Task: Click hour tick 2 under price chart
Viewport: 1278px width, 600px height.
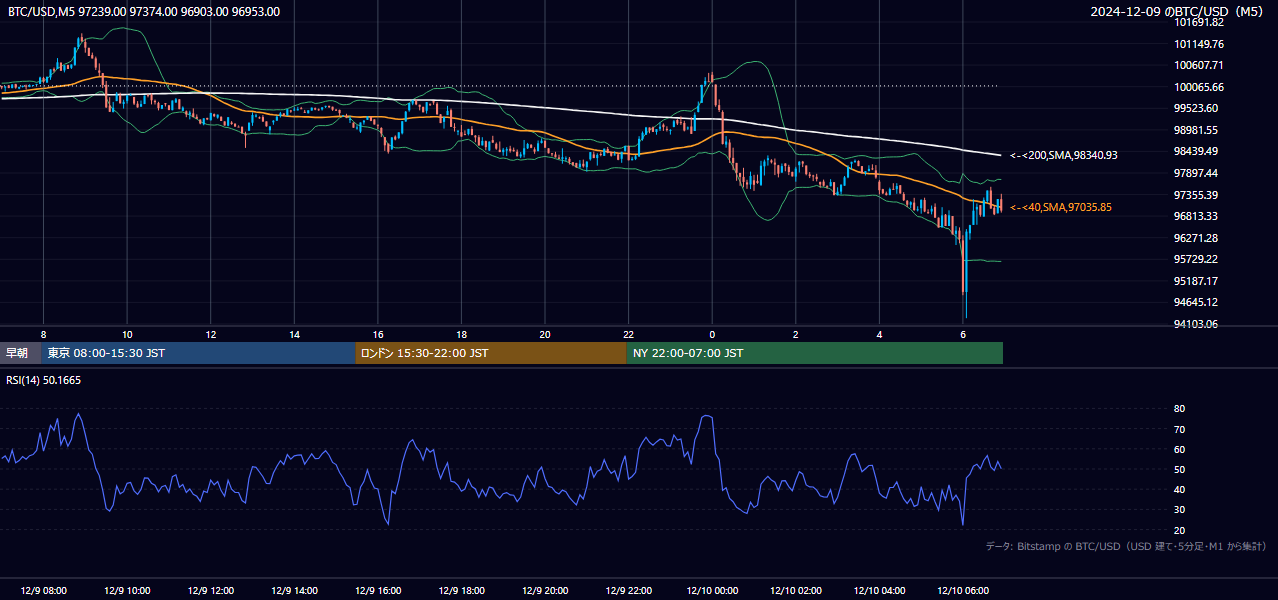Action: tap(796, 334)
